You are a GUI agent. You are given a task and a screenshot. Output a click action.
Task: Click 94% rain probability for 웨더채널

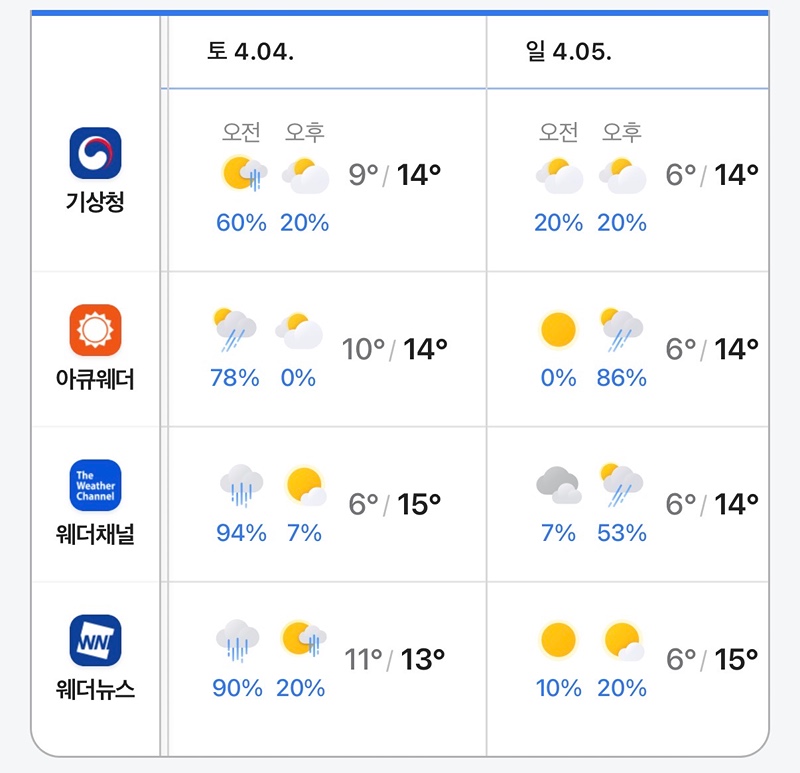(241, 533)
